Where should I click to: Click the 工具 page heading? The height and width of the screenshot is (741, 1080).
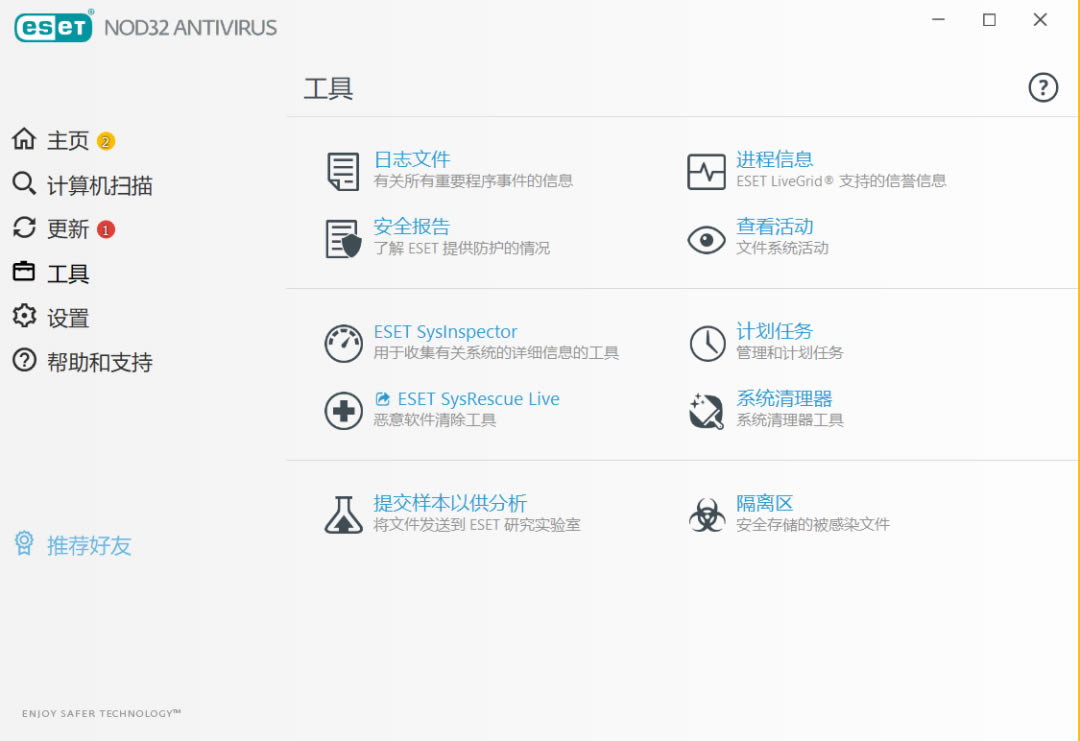[329, 88]
